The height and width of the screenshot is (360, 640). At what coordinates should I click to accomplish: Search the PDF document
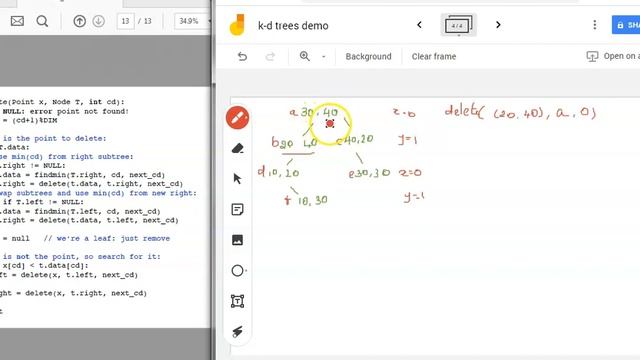42,21
